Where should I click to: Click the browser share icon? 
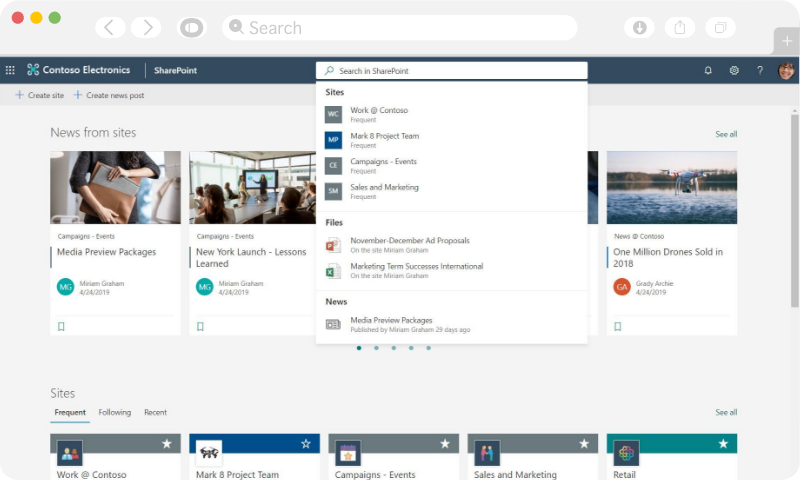point(680,27)
